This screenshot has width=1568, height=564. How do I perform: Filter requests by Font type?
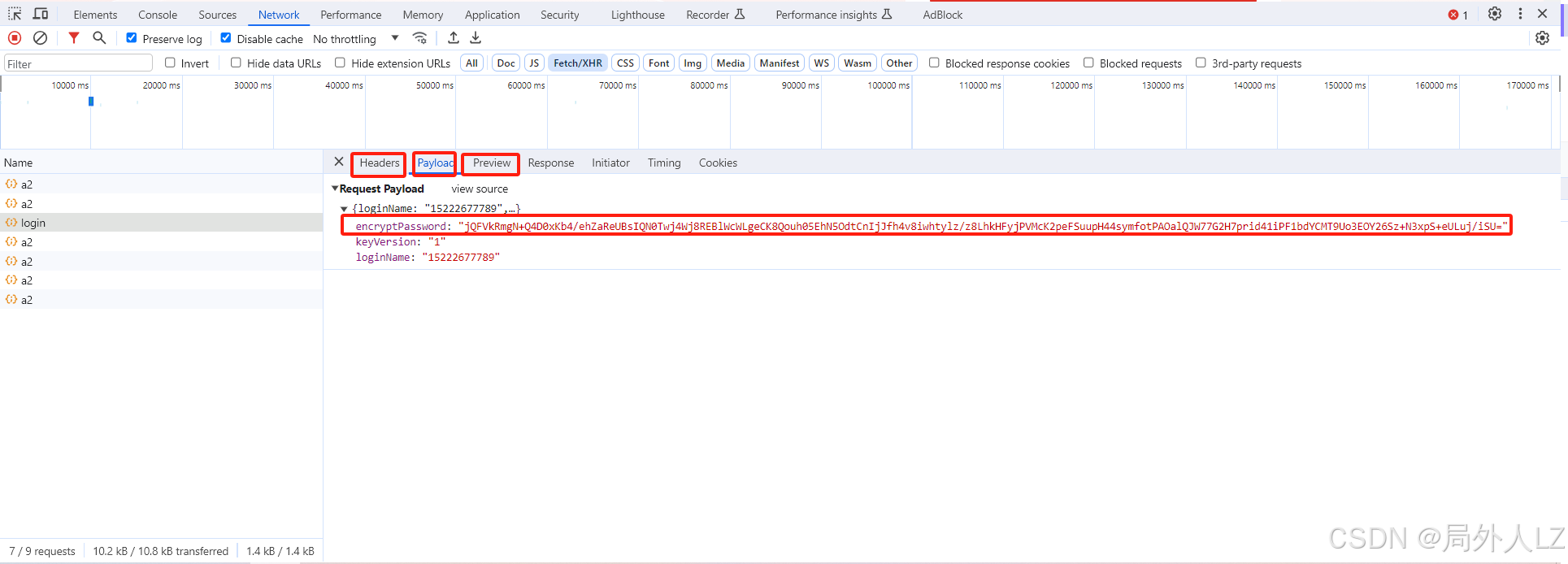[659, 63]
